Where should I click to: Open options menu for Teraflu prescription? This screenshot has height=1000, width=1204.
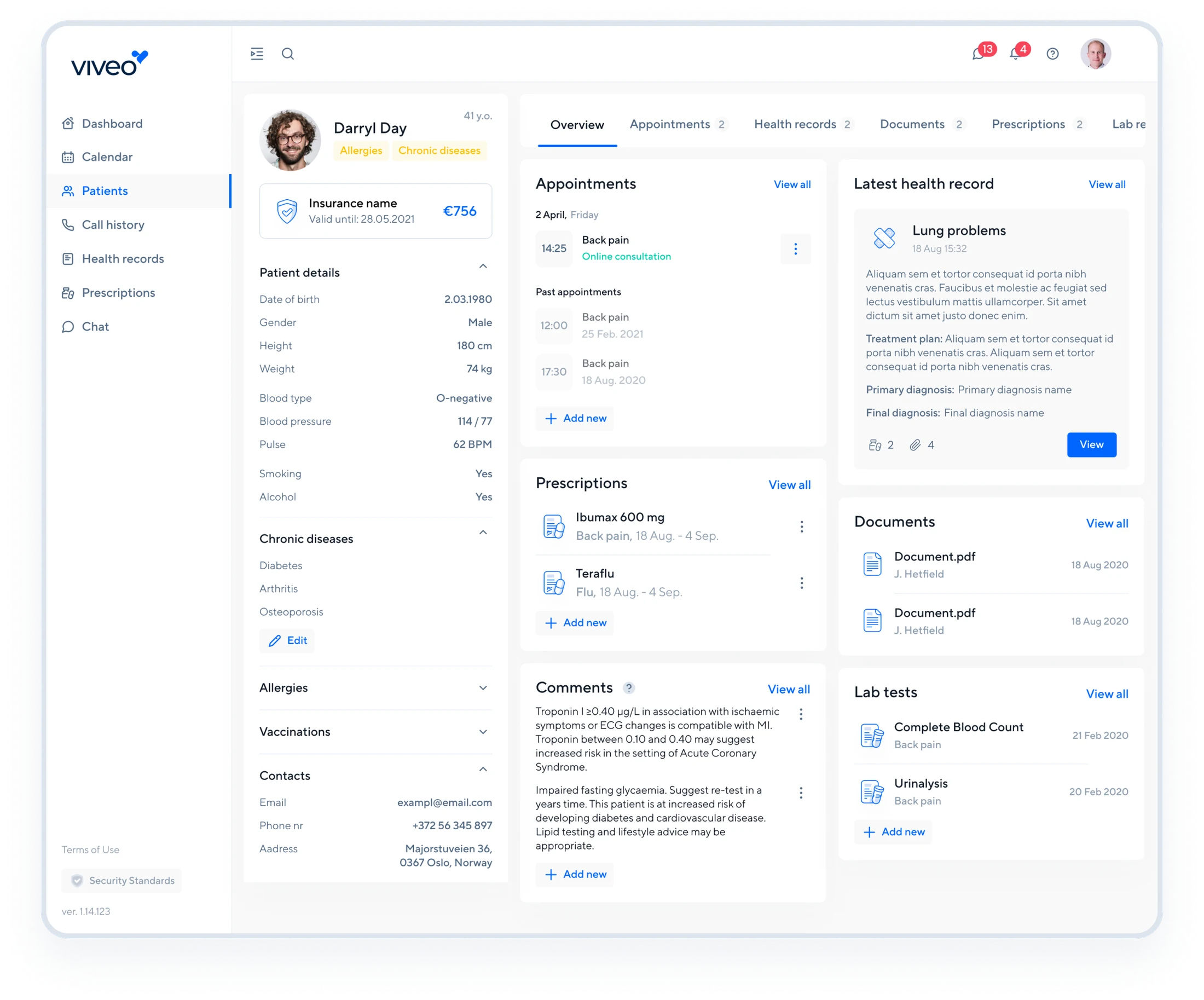pos(802,583)
